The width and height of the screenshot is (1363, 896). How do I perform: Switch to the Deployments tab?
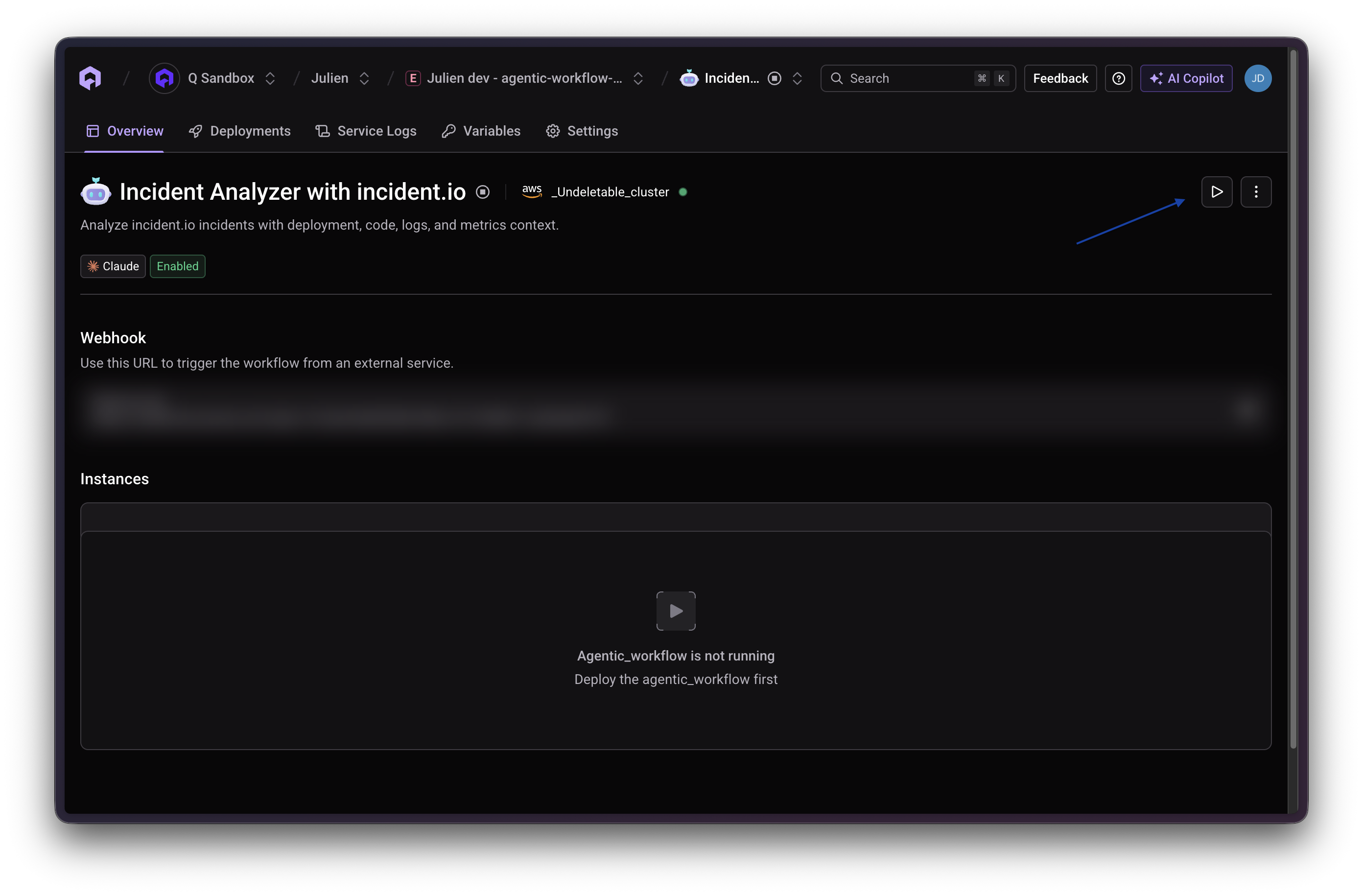239,131
